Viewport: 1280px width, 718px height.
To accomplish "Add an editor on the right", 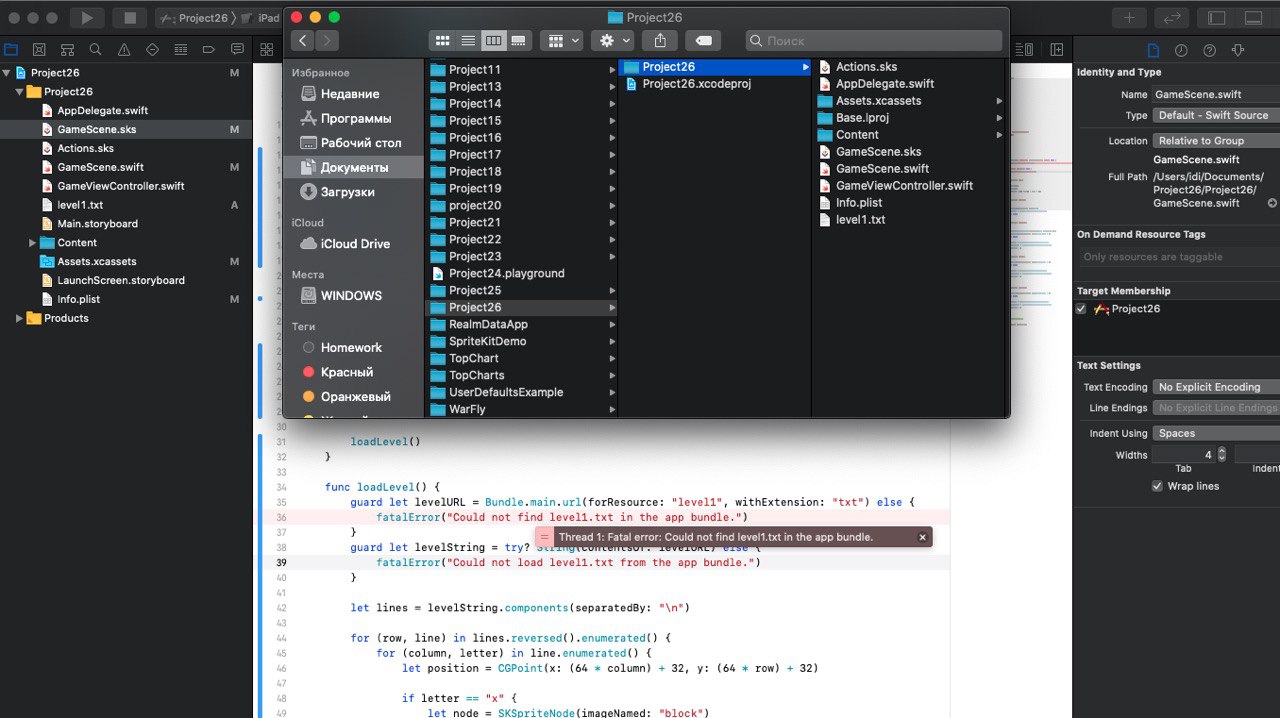I will point(1056,49).
